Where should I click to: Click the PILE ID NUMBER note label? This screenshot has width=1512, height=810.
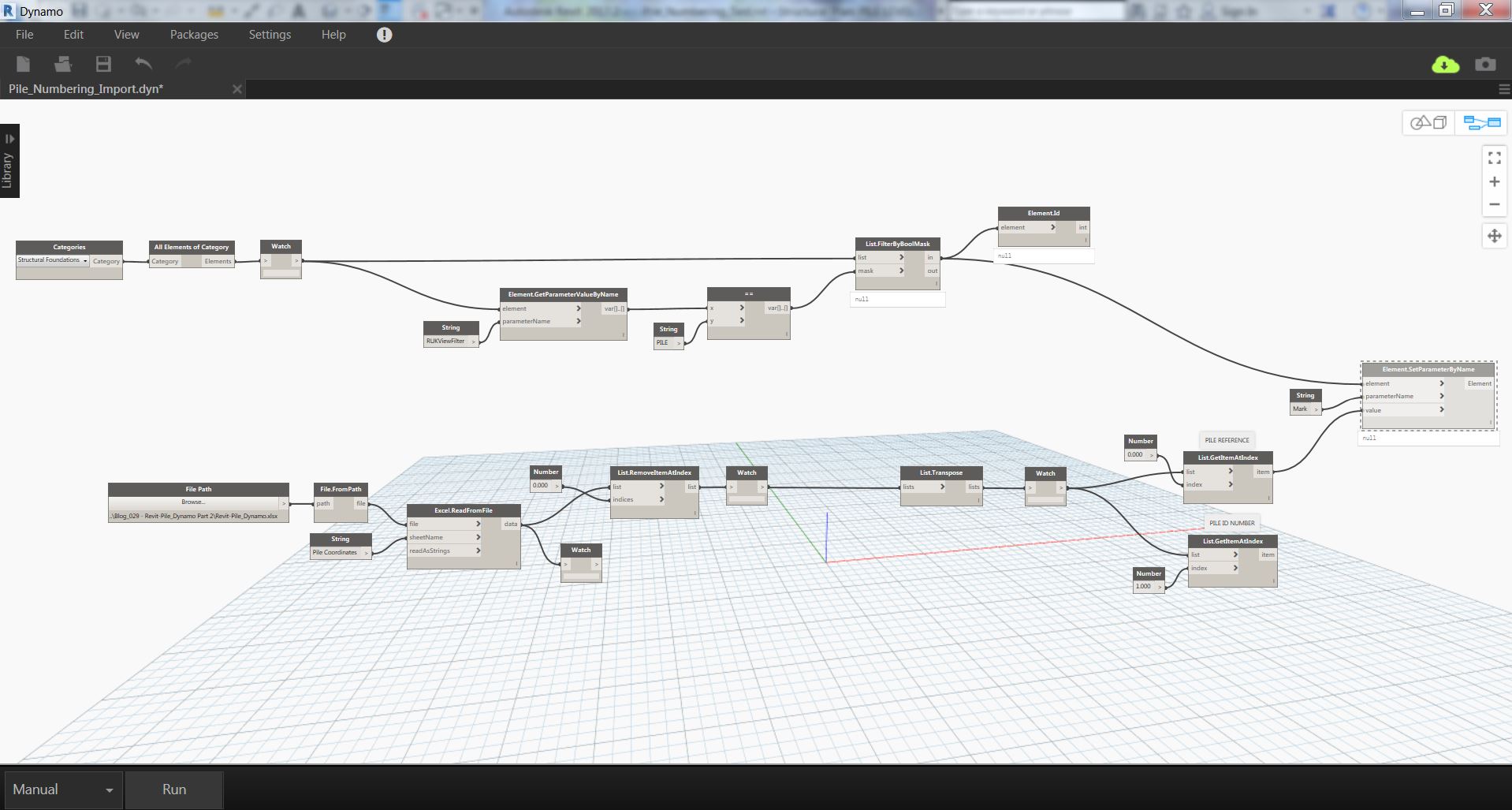(1232, 523)
